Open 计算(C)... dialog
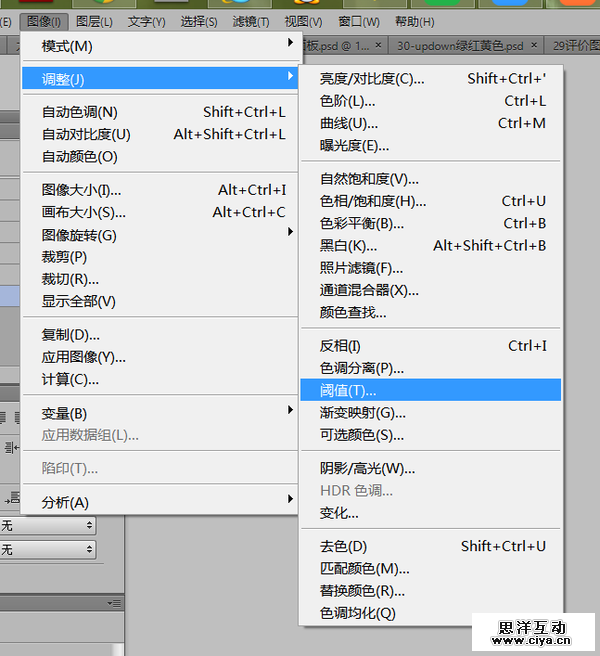This screenshot has height=656, width=600. tap(160, 379)
